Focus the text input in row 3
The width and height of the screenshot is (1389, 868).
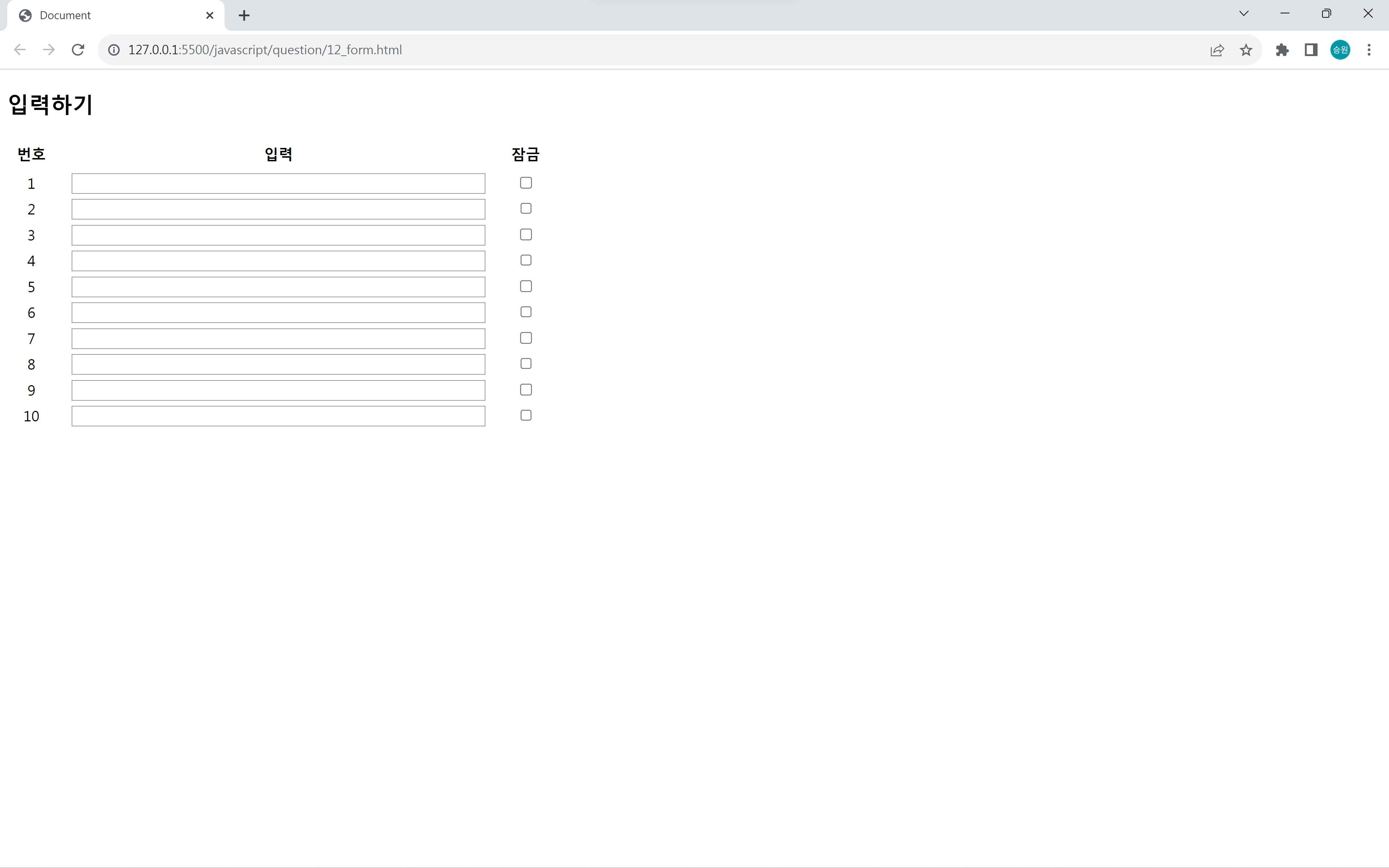[279, 235]
